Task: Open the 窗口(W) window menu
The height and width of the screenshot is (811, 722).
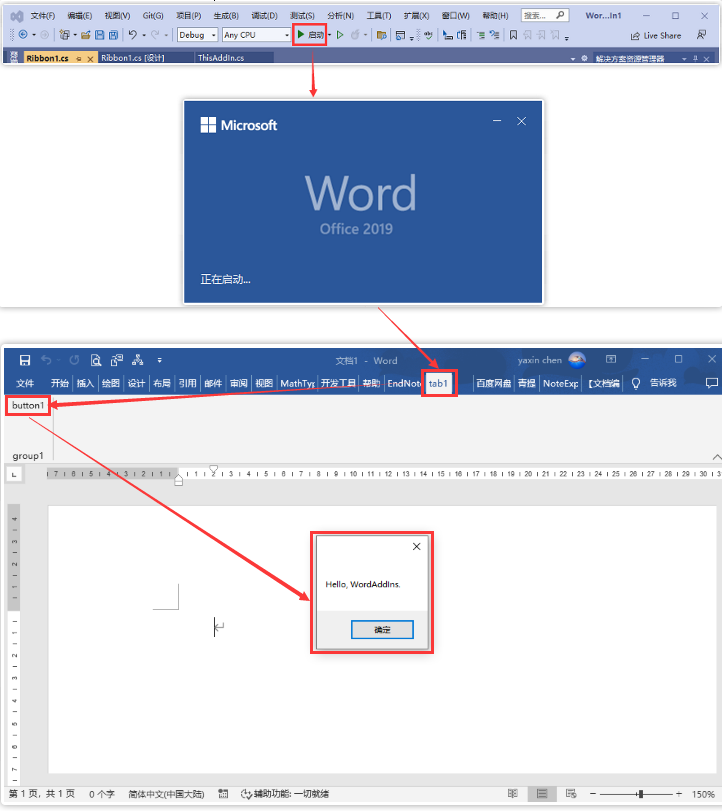Action: point(455,16)
